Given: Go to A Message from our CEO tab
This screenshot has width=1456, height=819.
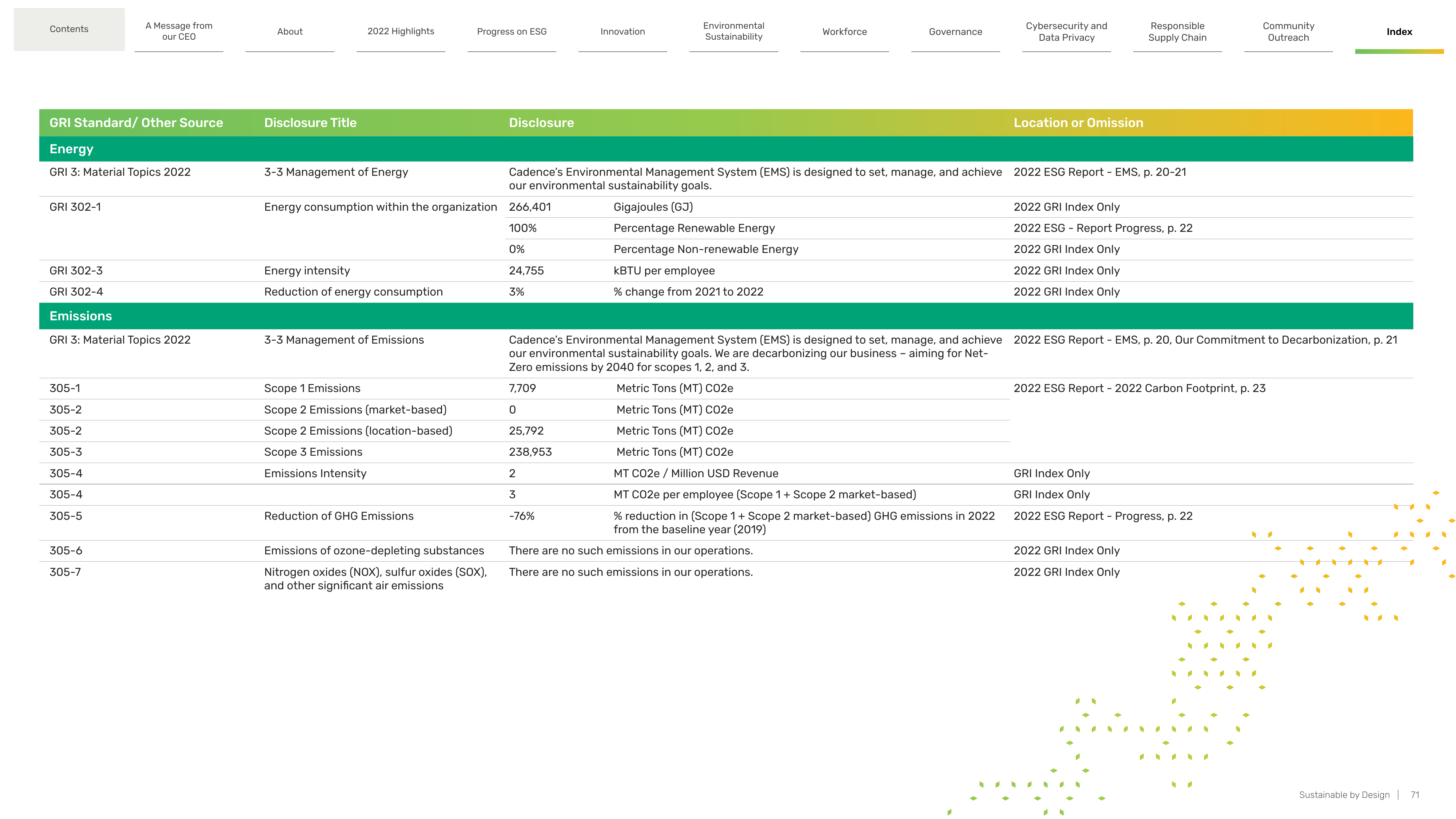Looking at the screenshot, I should tap(179, 31).
